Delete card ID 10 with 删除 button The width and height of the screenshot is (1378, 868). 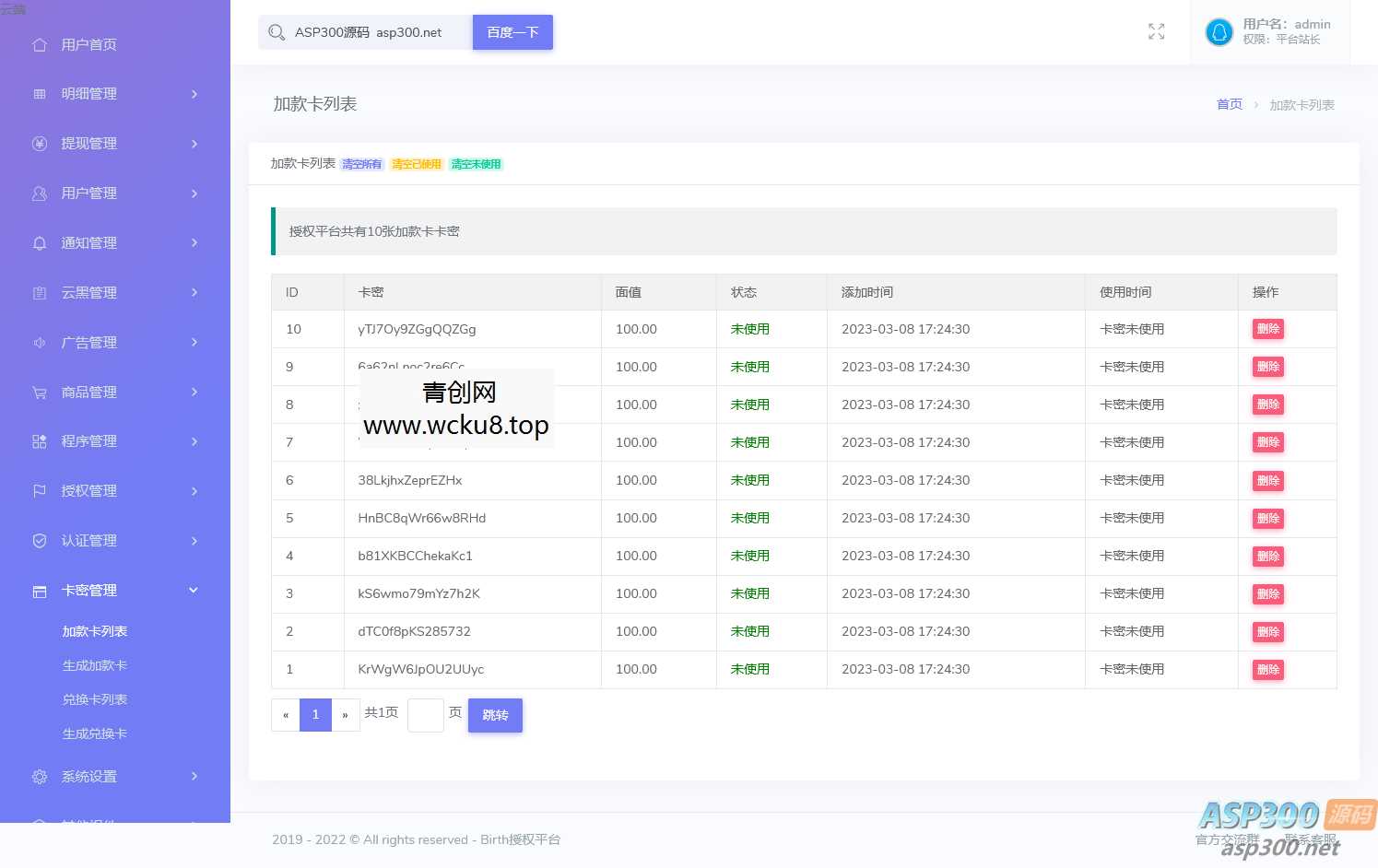1267,328
